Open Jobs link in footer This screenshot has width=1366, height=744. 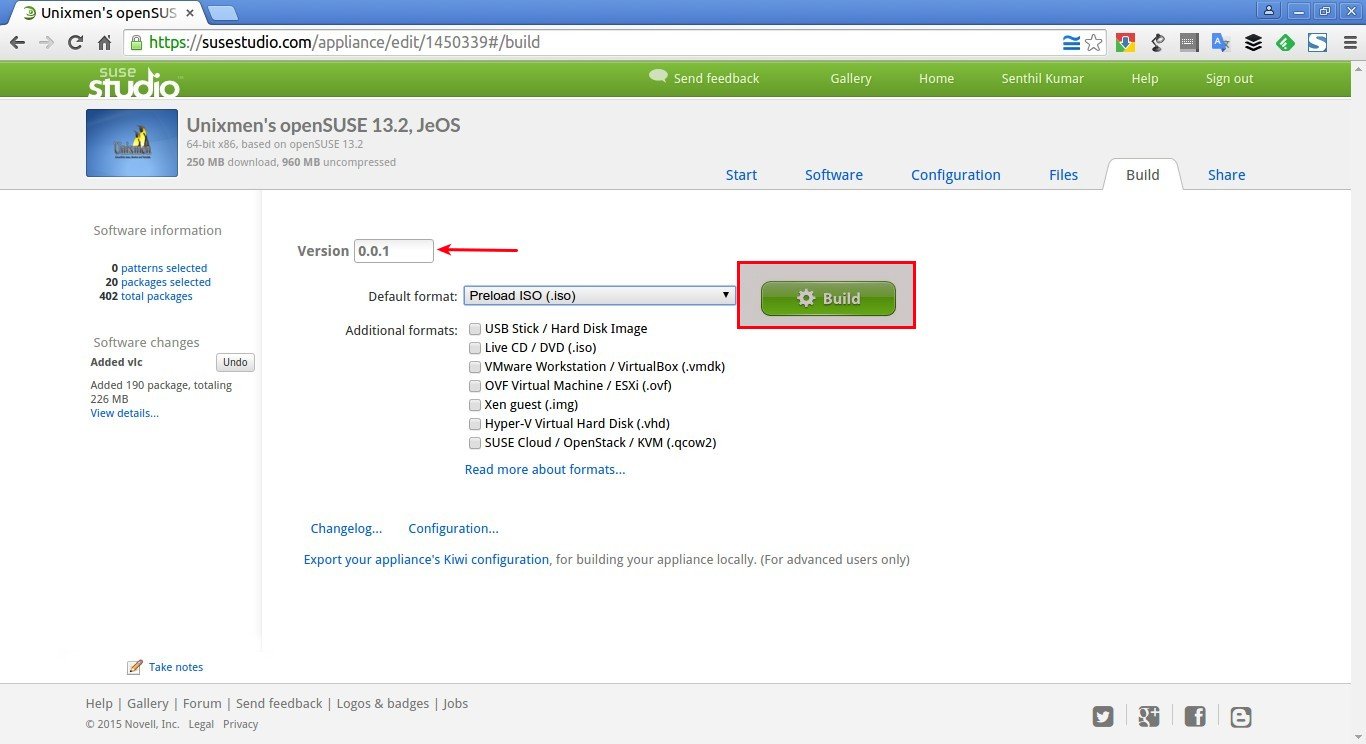click(x=455, y=703)
